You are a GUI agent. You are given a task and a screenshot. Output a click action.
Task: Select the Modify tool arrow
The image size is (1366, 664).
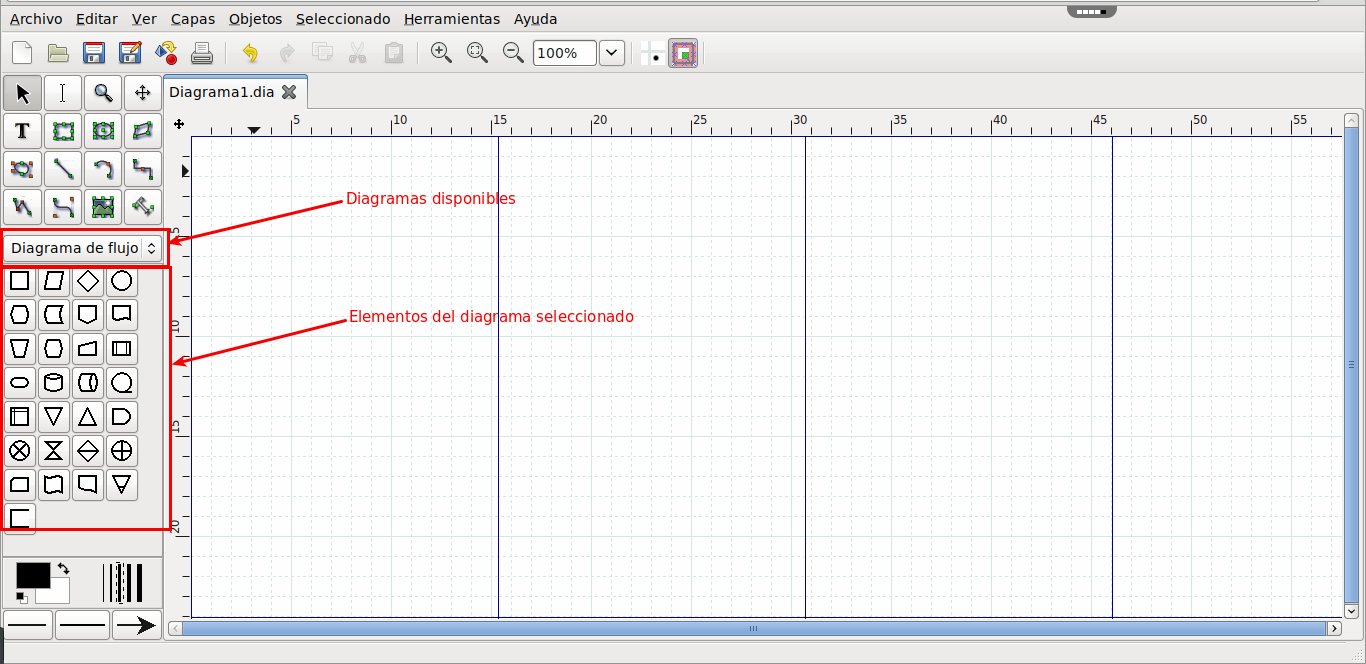(22, 92)
